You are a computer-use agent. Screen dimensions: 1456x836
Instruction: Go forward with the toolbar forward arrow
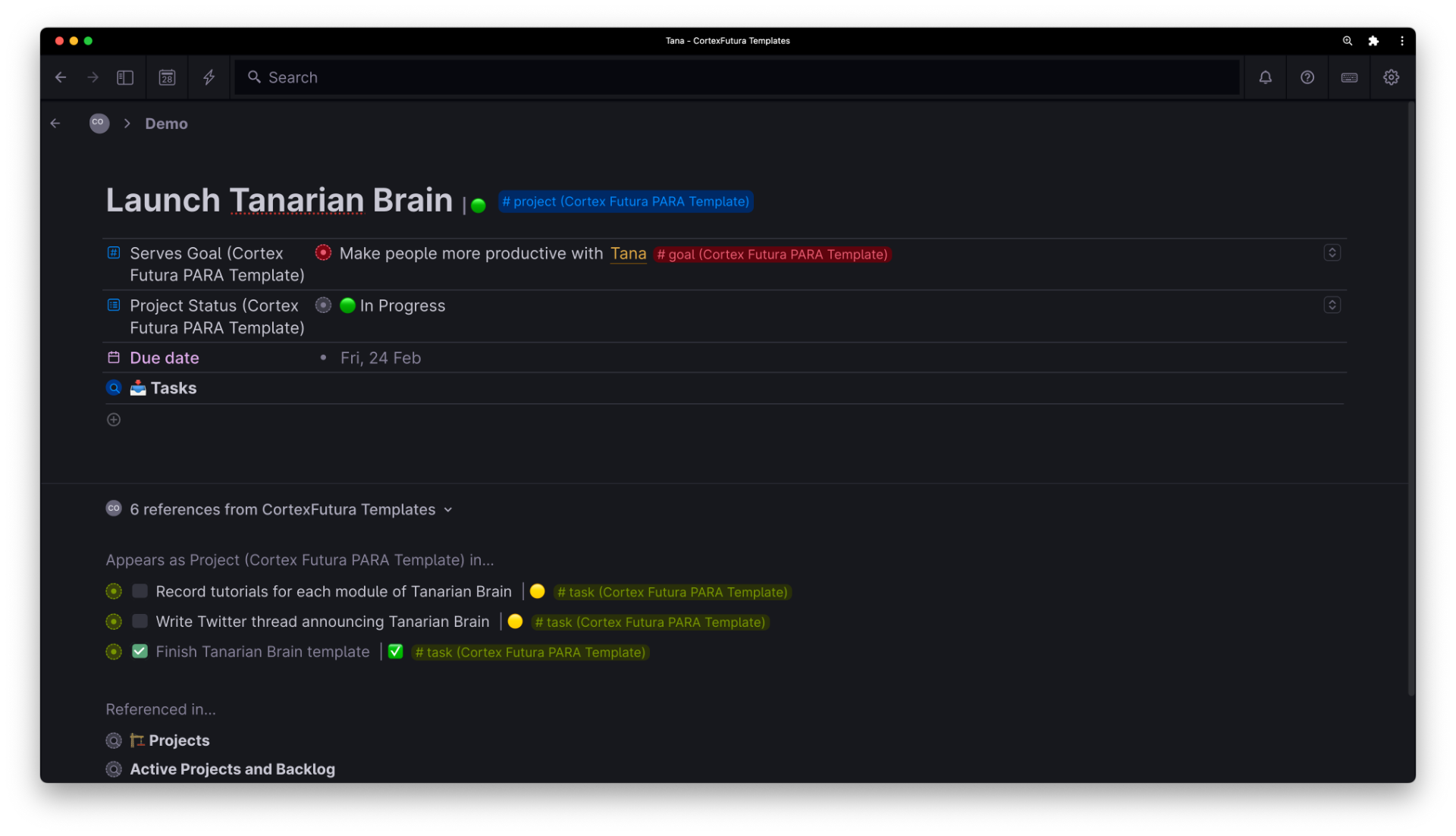pyautogui.click(x=93, y=77)
